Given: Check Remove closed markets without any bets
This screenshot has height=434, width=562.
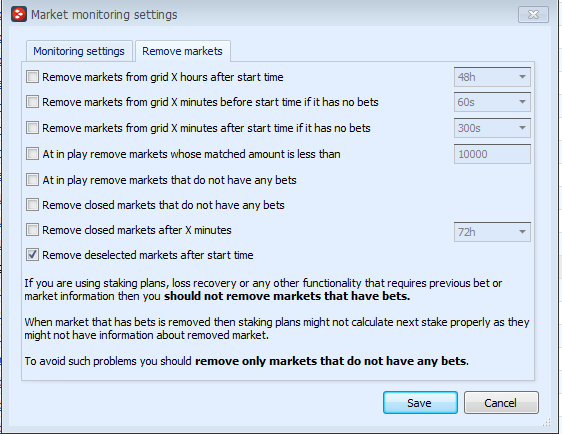Looking at the screenshot, I should (32, 205).
